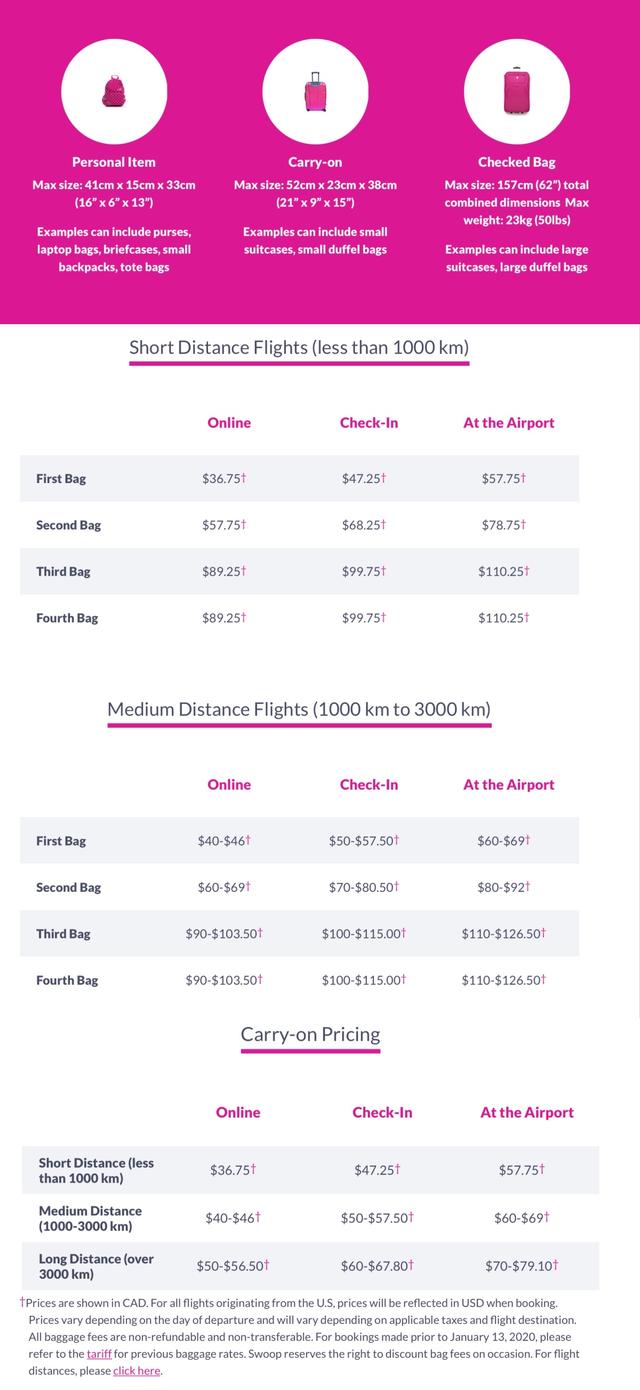Image resolution: width=640 pixels, height=1390 pixels.
Task: Click Fourth Bag row label in medium distance table
Action: click(x=67, y=981)
